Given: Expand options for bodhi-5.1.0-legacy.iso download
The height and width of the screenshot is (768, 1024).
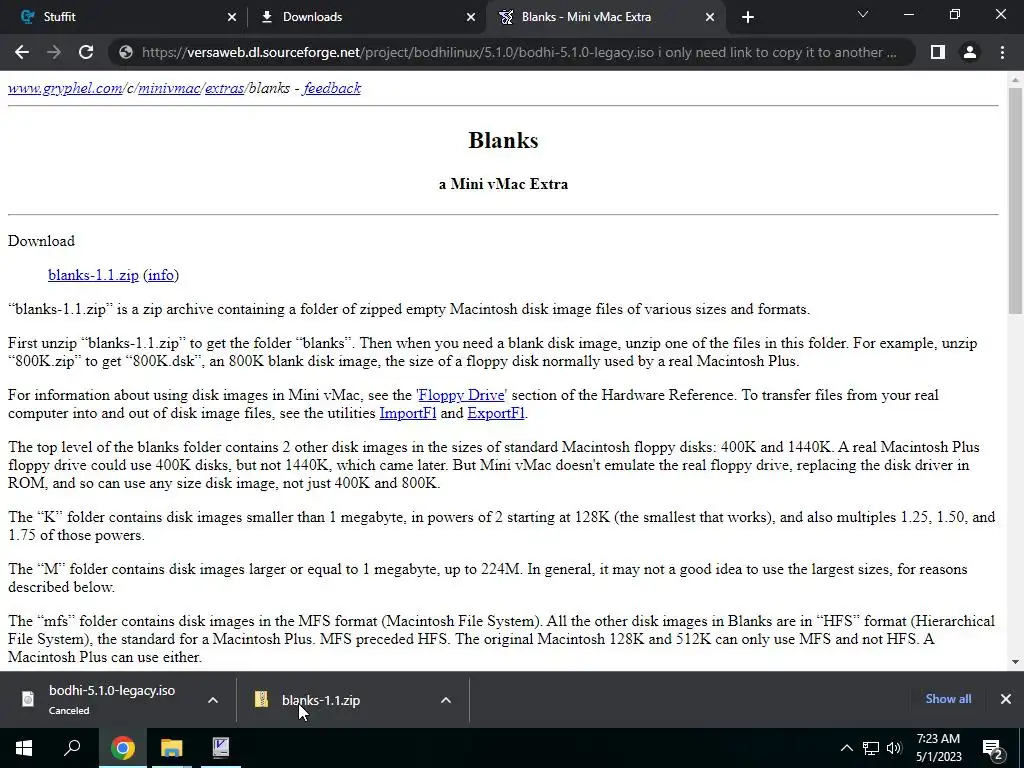Looking at the screenshot, I should tap(212, 700).
